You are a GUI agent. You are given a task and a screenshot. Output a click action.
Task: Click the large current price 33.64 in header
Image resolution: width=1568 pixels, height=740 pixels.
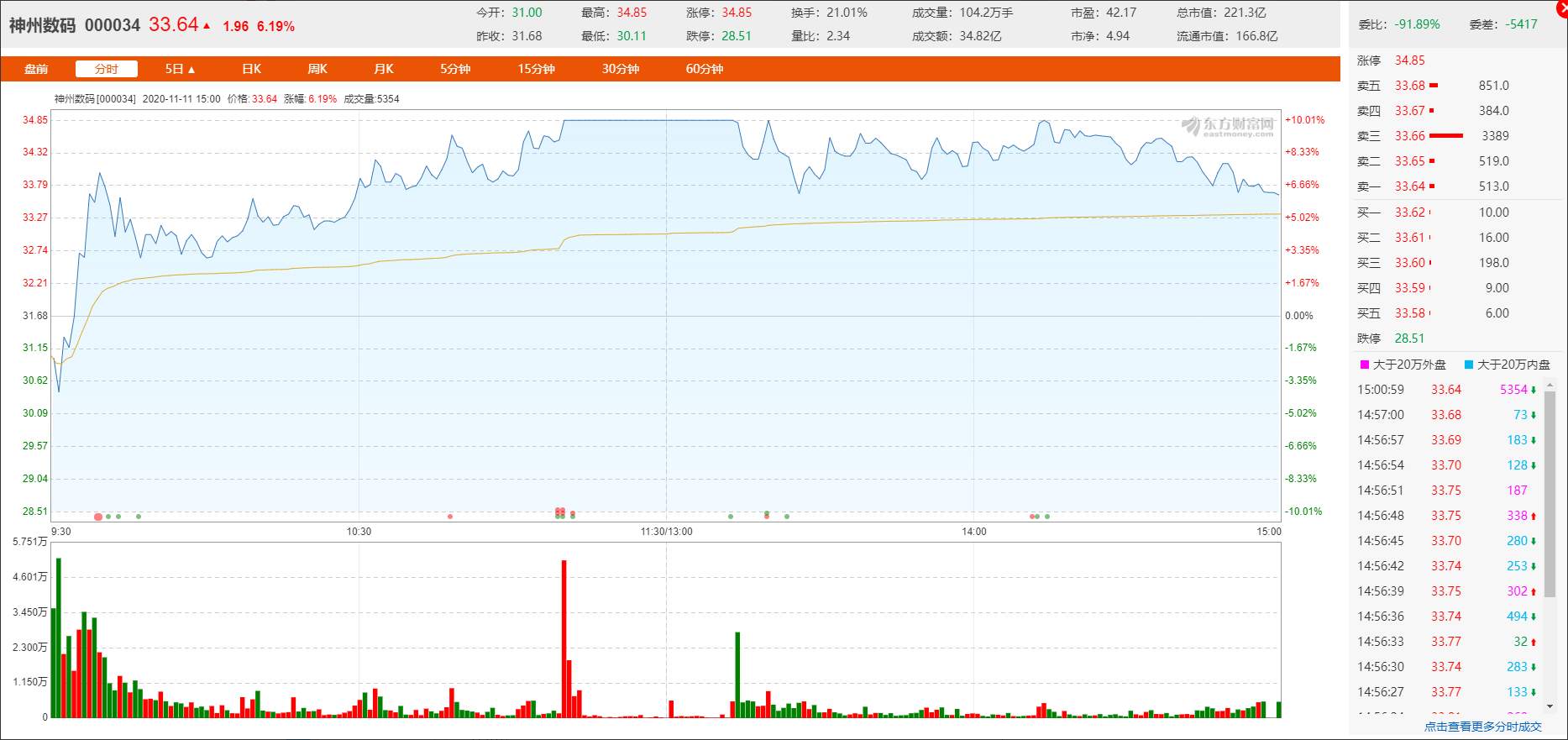[x=174, y=24]
